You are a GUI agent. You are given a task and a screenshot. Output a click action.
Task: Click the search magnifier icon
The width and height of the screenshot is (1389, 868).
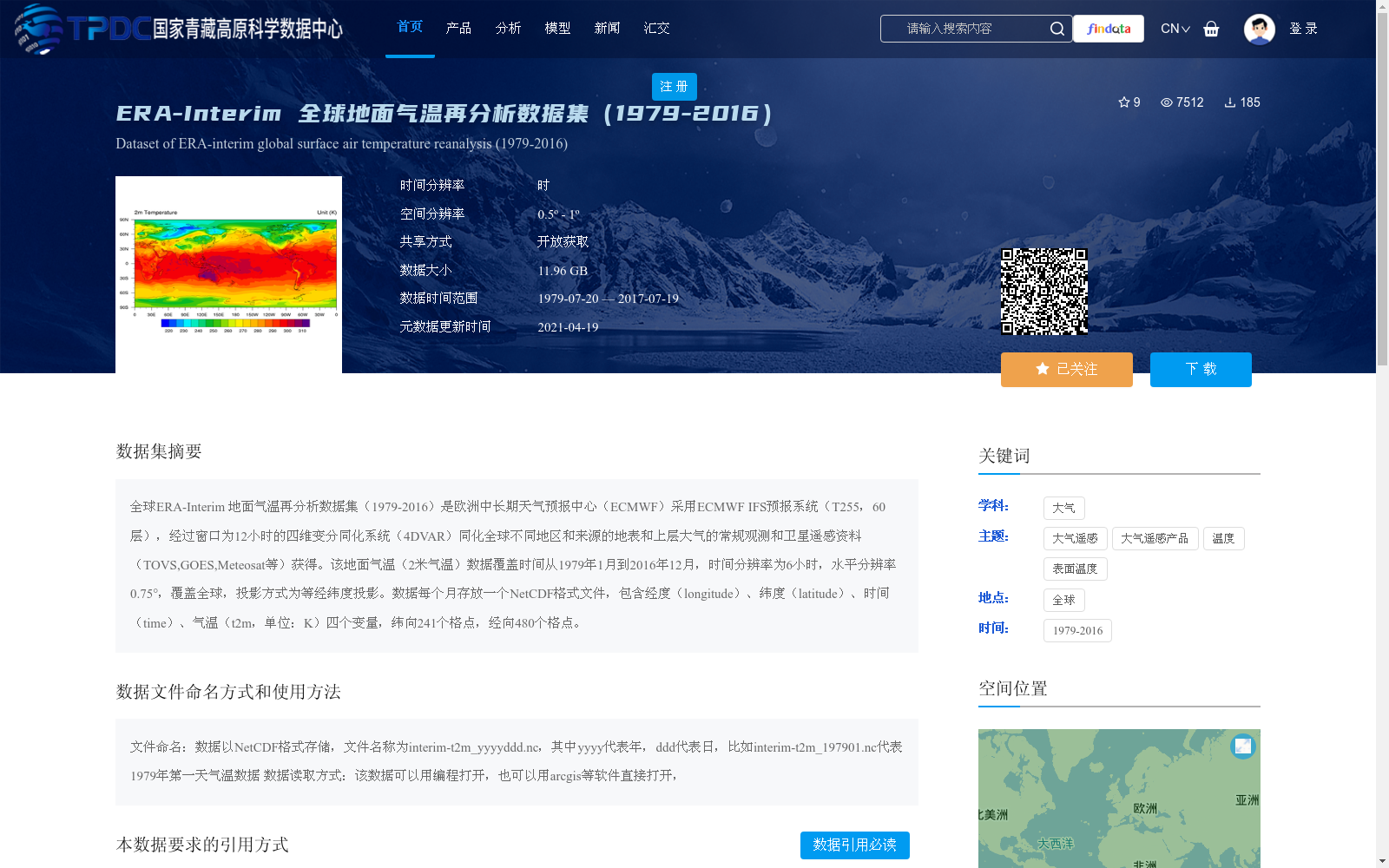(1057, 29)
